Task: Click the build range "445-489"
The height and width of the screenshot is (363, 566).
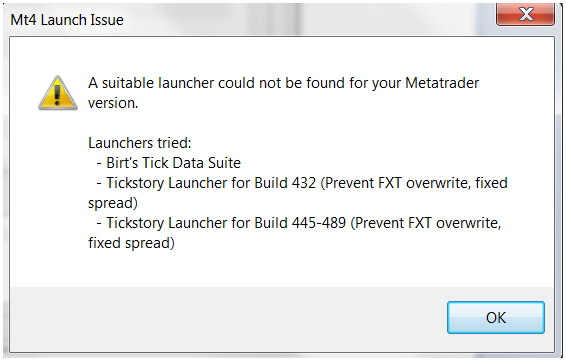Action: tap(319, 223)
